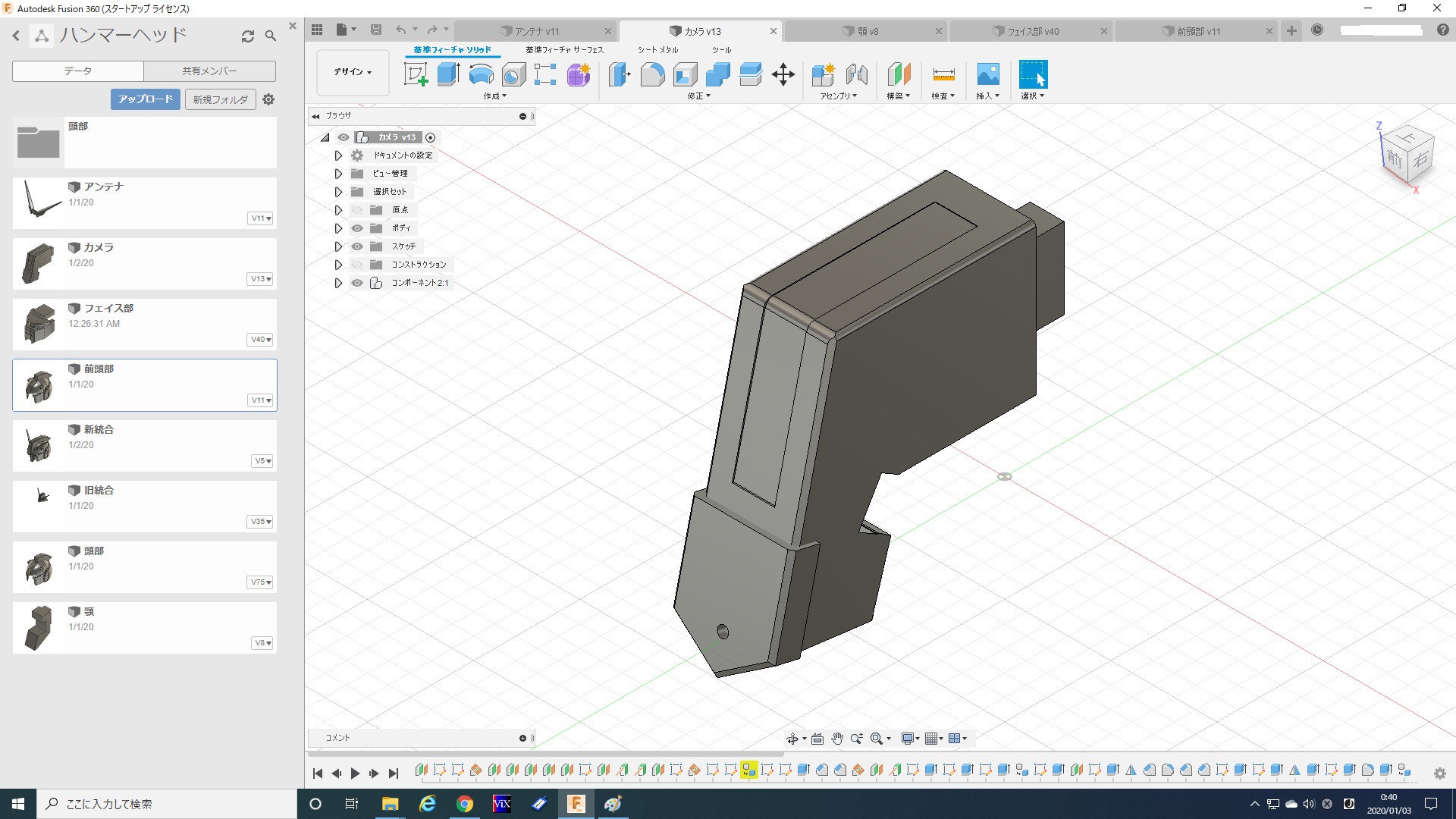
Task: Expand the ドキュメントの設定 tree node
Action: coord(338,155)
